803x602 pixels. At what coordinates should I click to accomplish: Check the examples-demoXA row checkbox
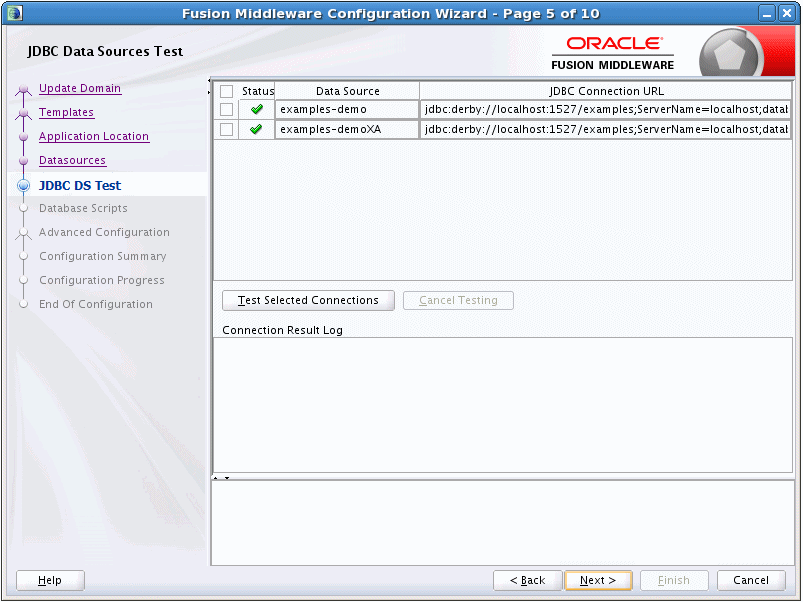(x=226, y=130)
